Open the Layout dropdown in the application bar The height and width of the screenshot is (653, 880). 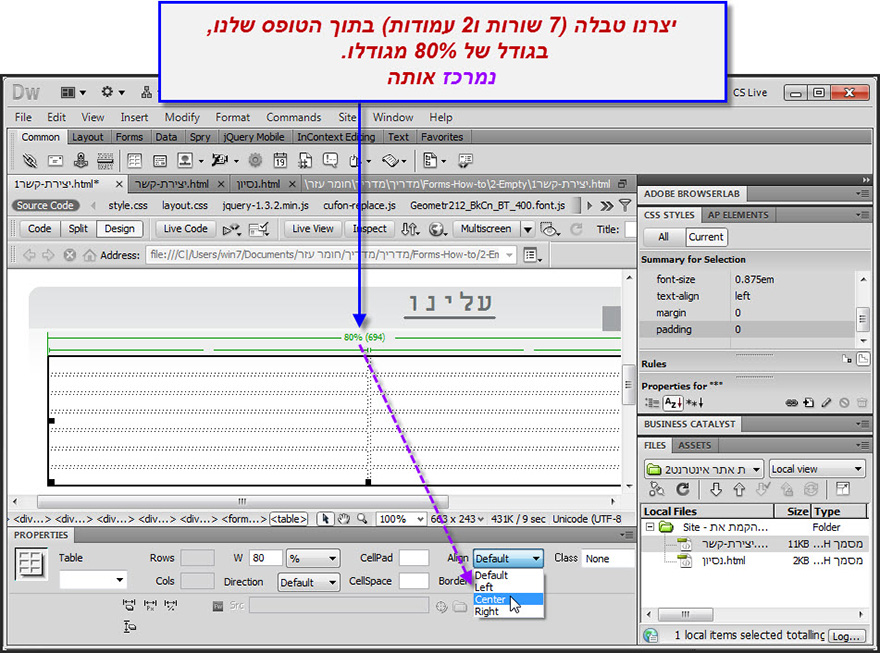point(73,93)
